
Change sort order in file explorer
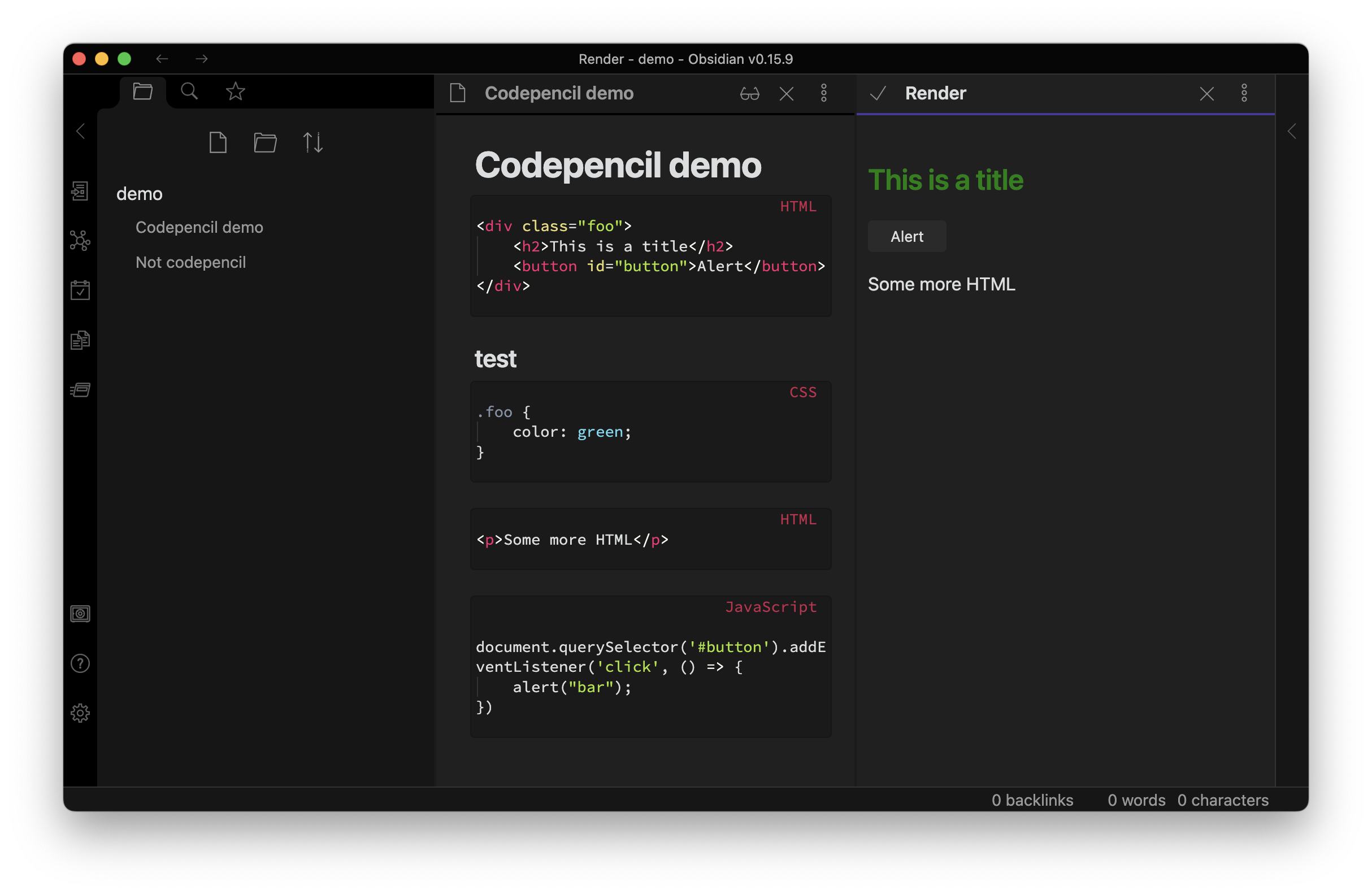click(x=313, y=142)
